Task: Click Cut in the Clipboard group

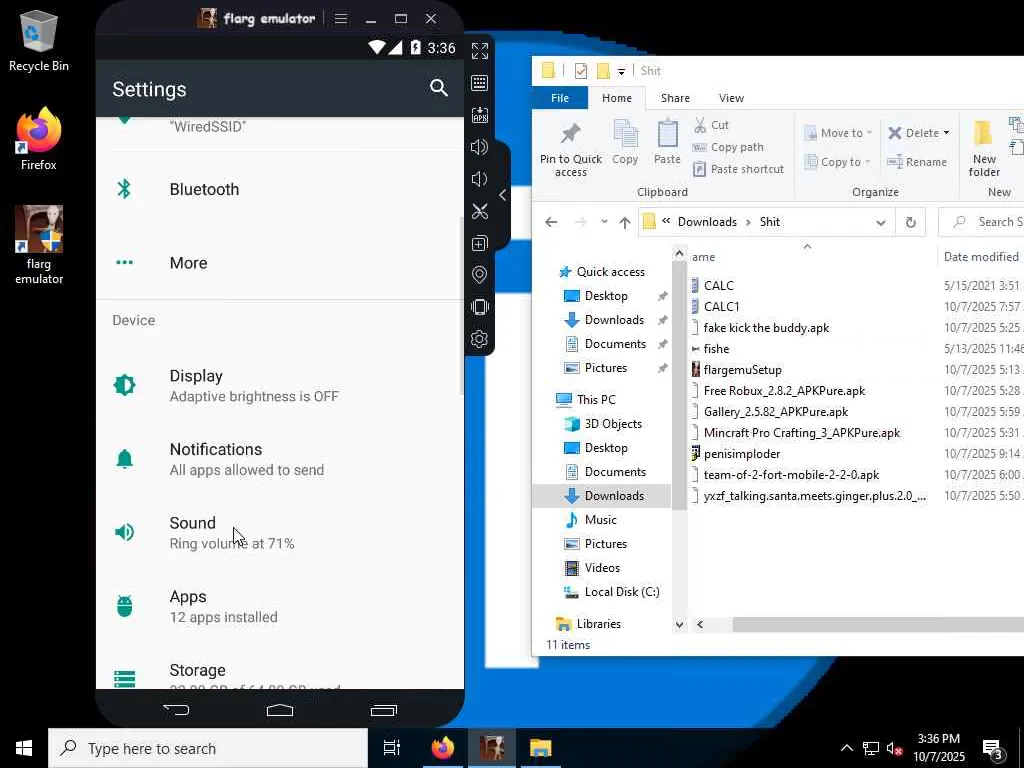Action: click(711, 125)
